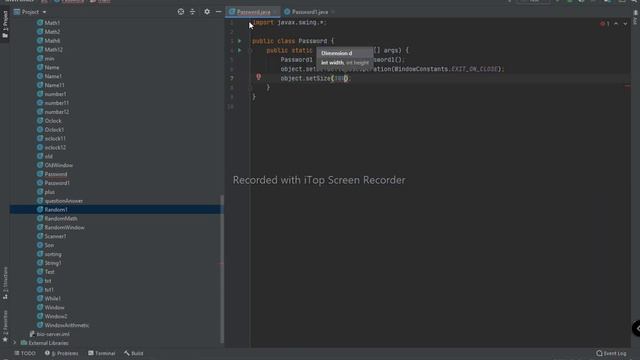Select the Window2 class file
The image size is (640, 360).
52,316
